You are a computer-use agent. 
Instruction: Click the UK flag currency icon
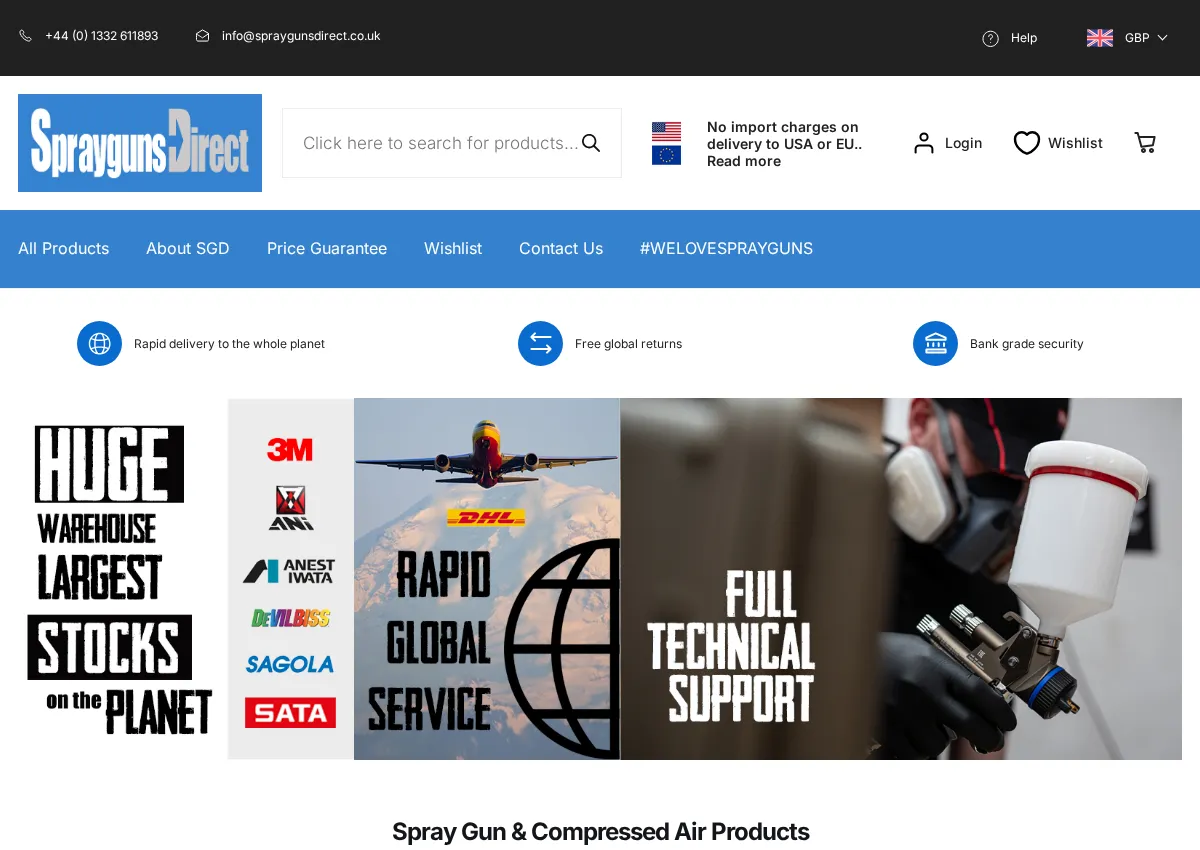tap(1100, 38)
